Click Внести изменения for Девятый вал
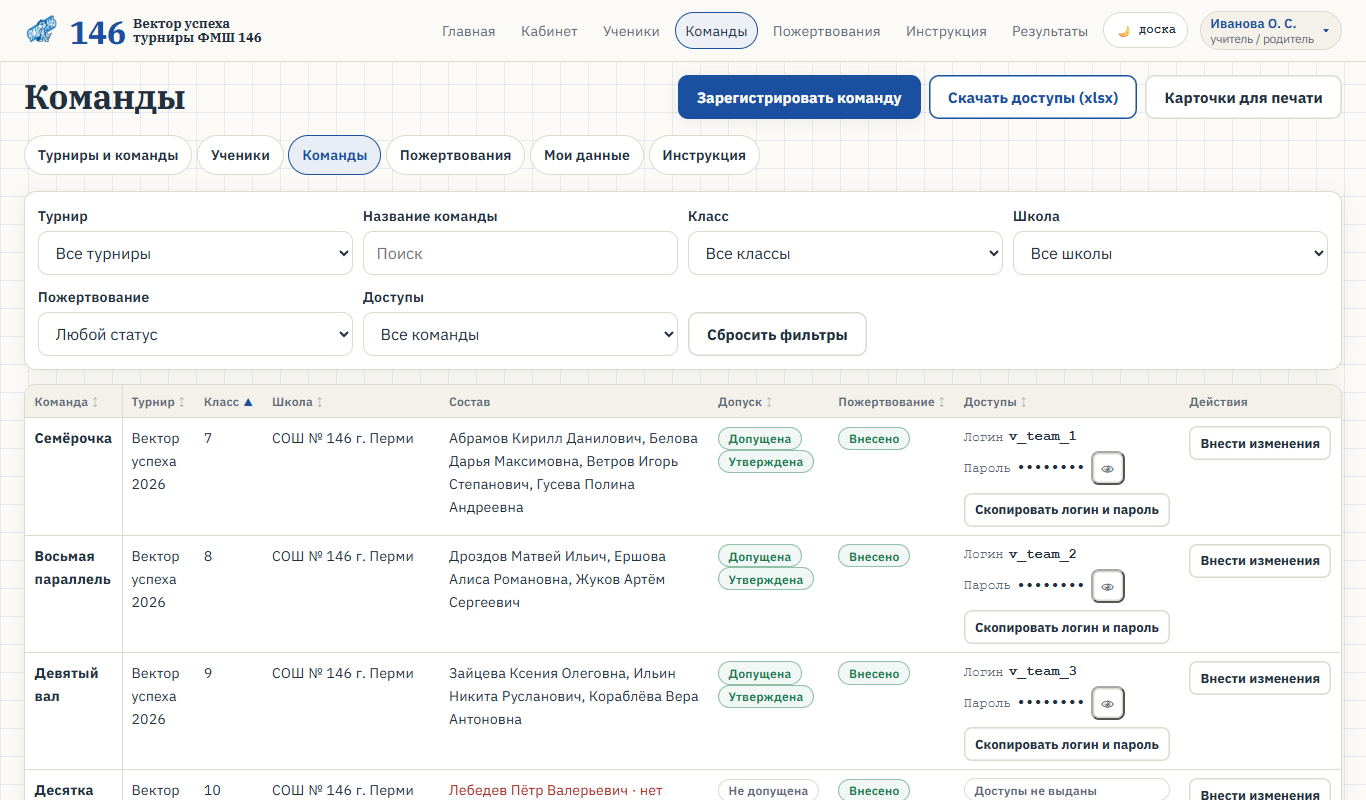This screenshot has width=1366, height=800. [1260, 678]
